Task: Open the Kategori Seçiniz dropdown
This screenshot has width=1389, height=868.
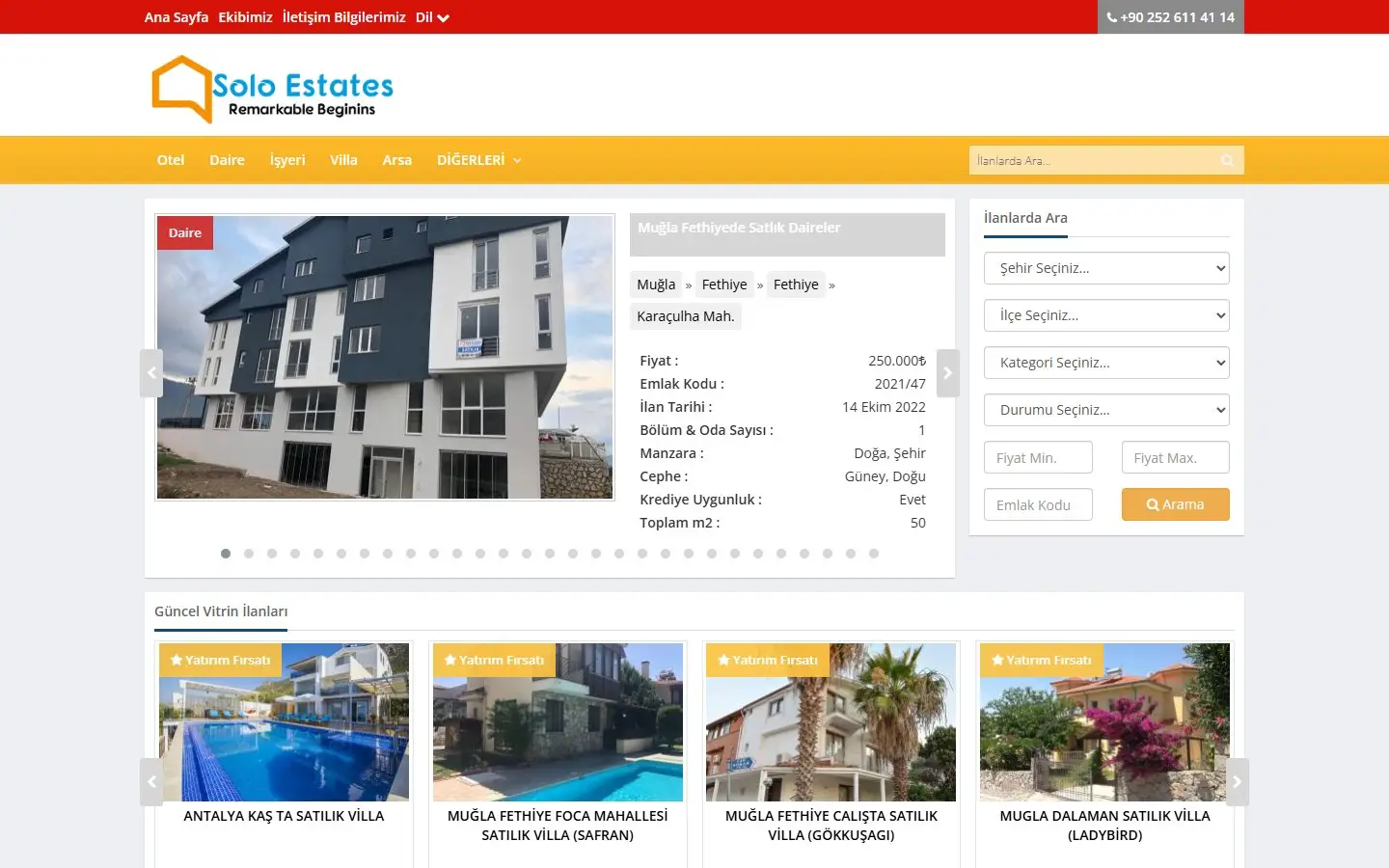Action: pos(1106,363)
